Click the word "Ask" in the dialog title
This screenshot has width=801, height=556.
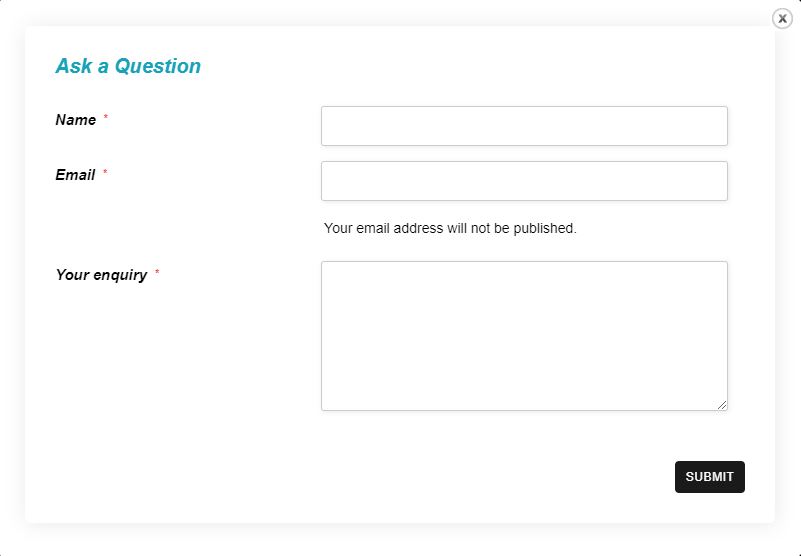[74, 66]
